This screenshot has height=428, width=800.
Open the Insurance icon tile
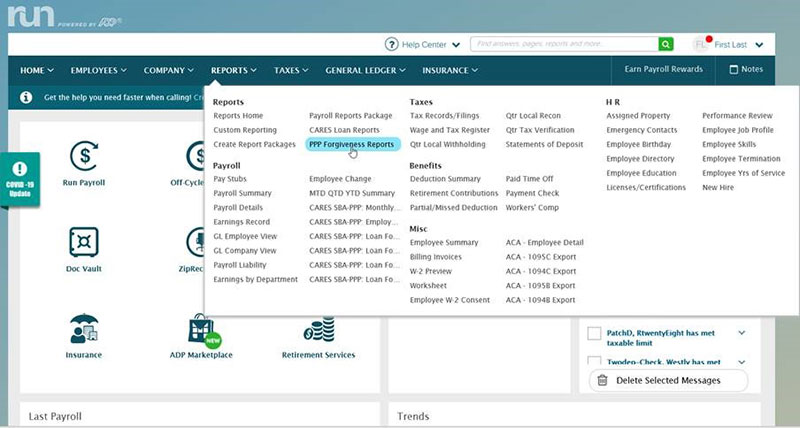point(84,336)
